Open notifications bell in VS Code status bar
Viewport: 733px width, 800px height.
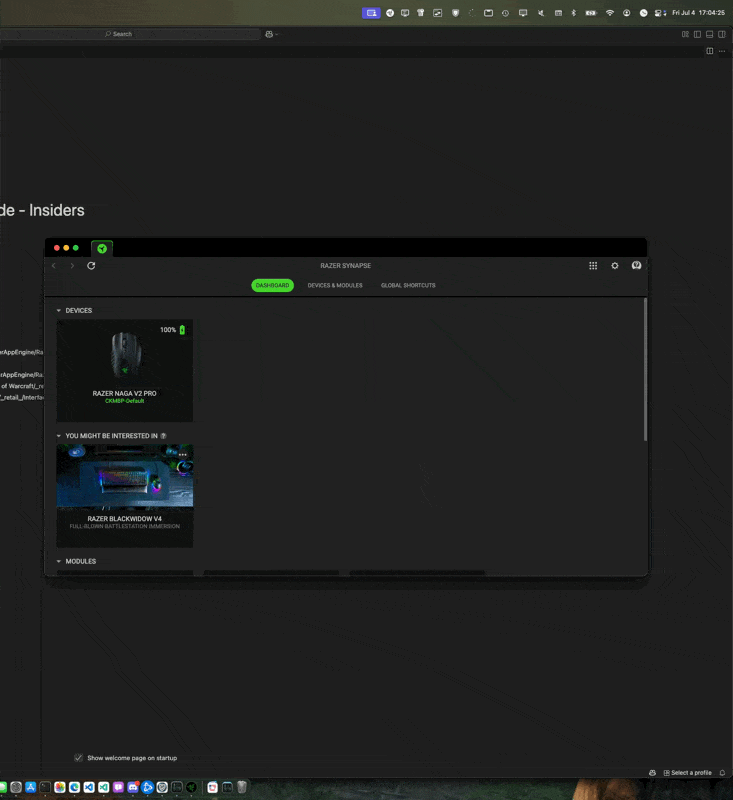tap(722, 772)
